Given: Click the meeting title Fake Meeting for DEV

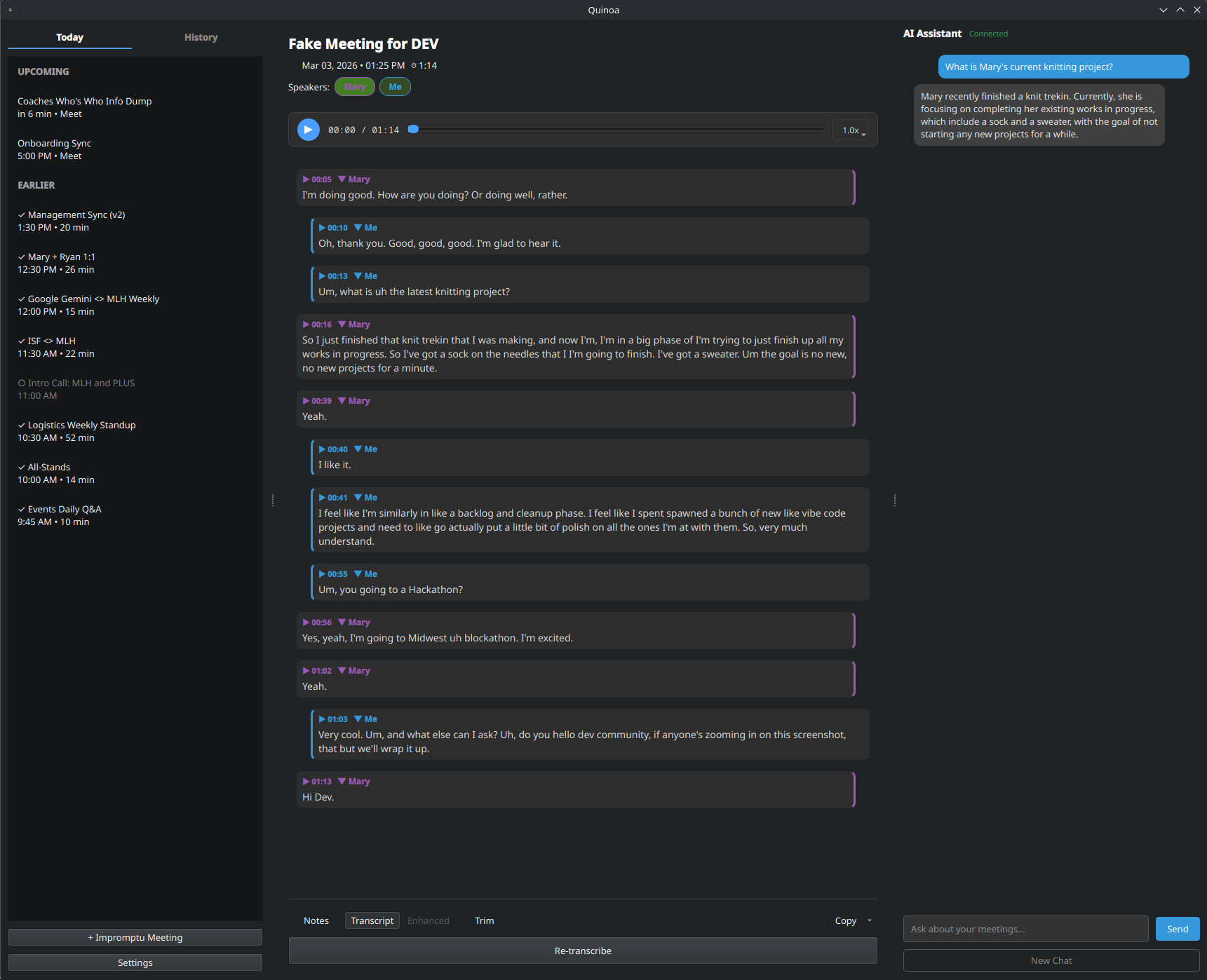Looking at the screenshot, I should 363,43.
